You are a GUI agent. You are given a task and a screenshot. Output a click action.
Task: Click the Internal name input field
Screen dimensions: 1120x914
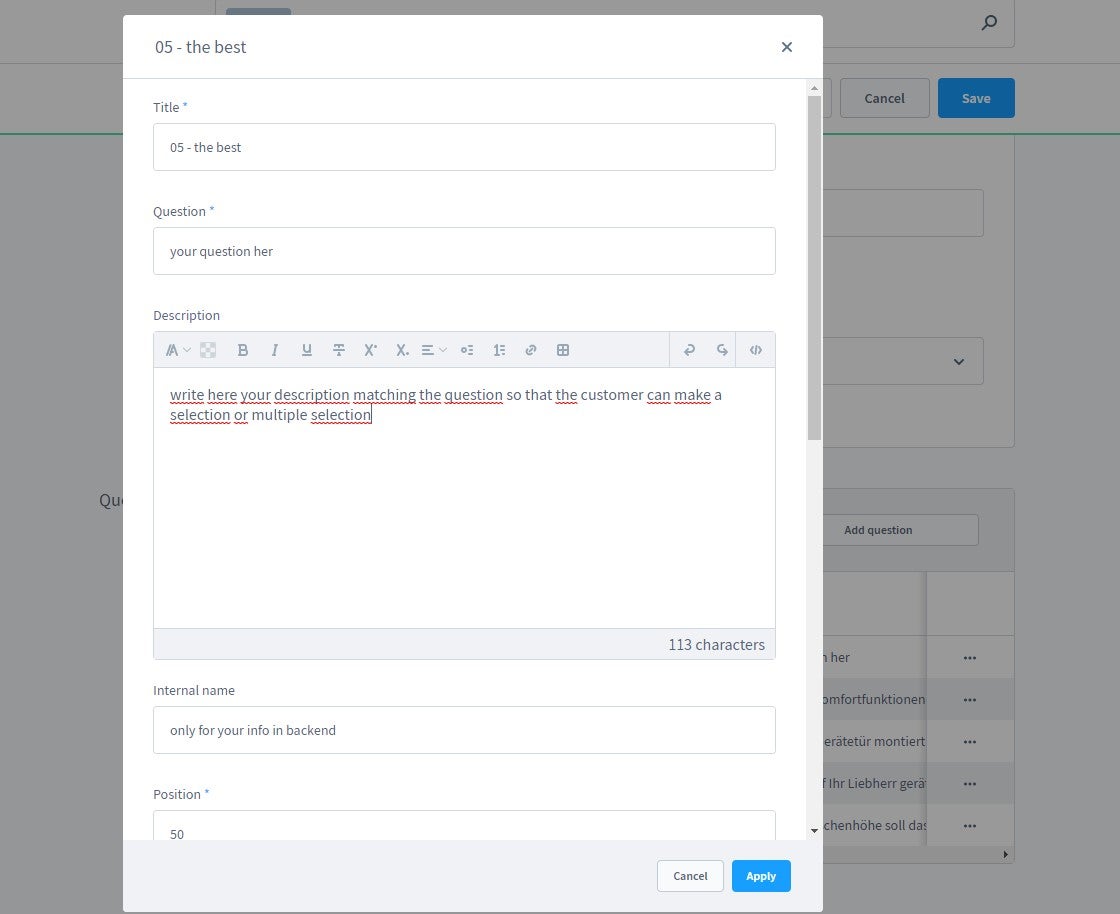[464, 730]
